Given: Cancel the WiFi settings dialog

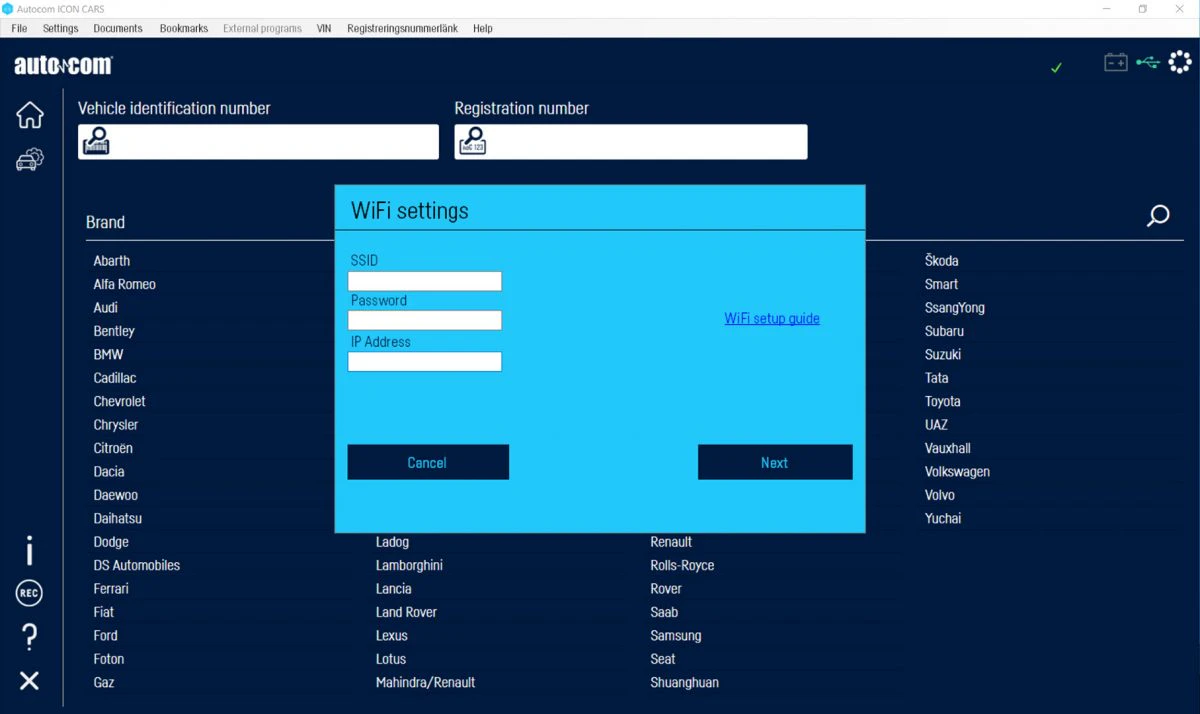Looking at the screenshot, I should pos(428,462).
